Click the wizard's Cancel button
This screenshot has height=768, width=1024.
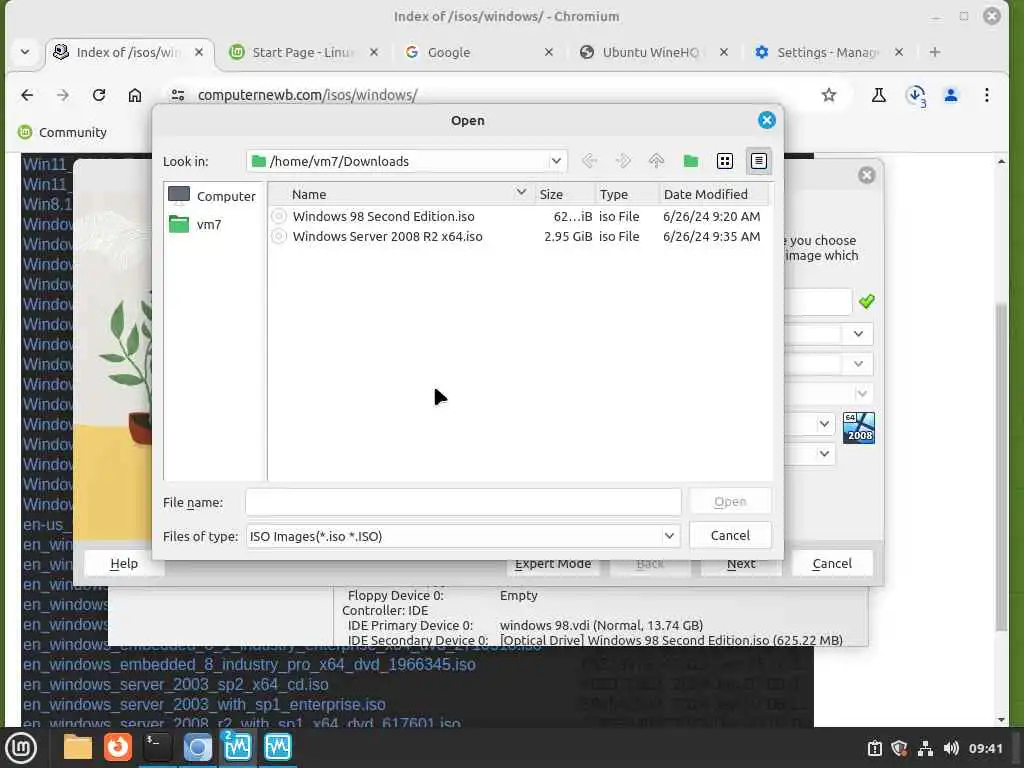pos(832,563)
